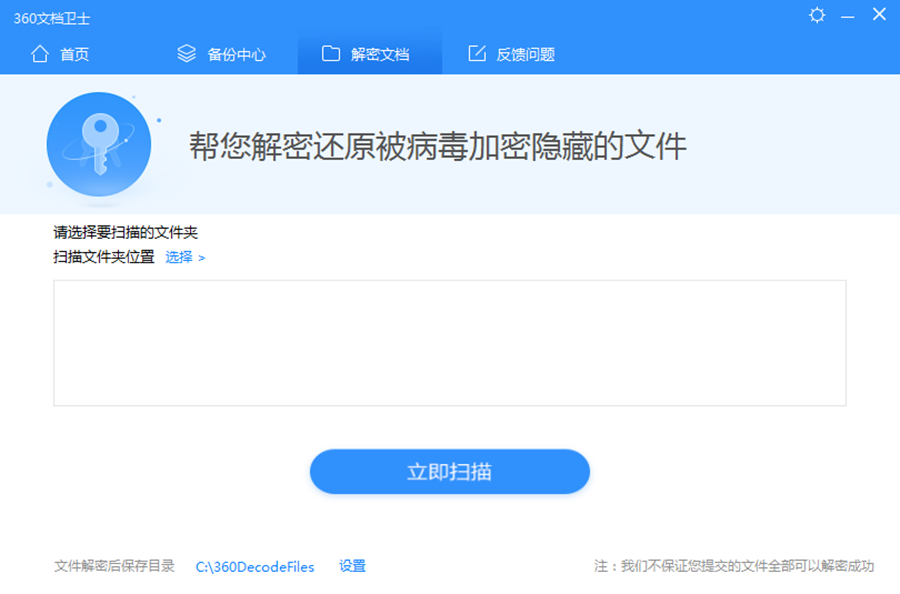Open the 首页 home tab
900x594 pixels.
(x=60, y=54)
